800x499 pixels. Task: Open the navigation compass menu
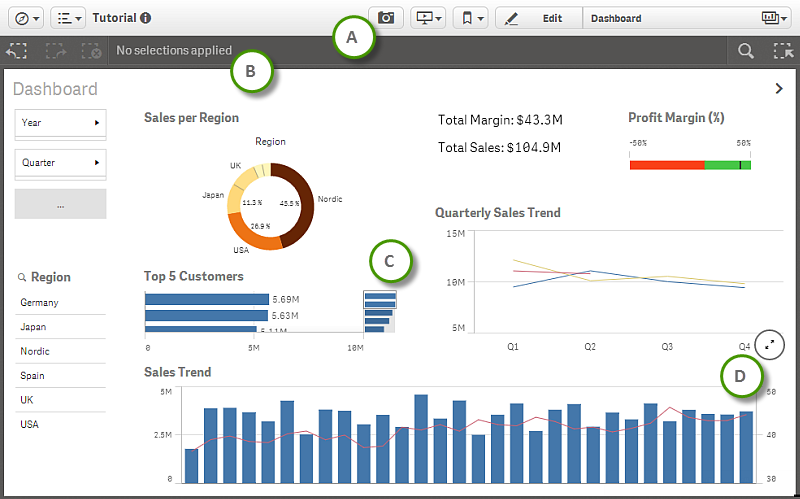tap(25, 18)
